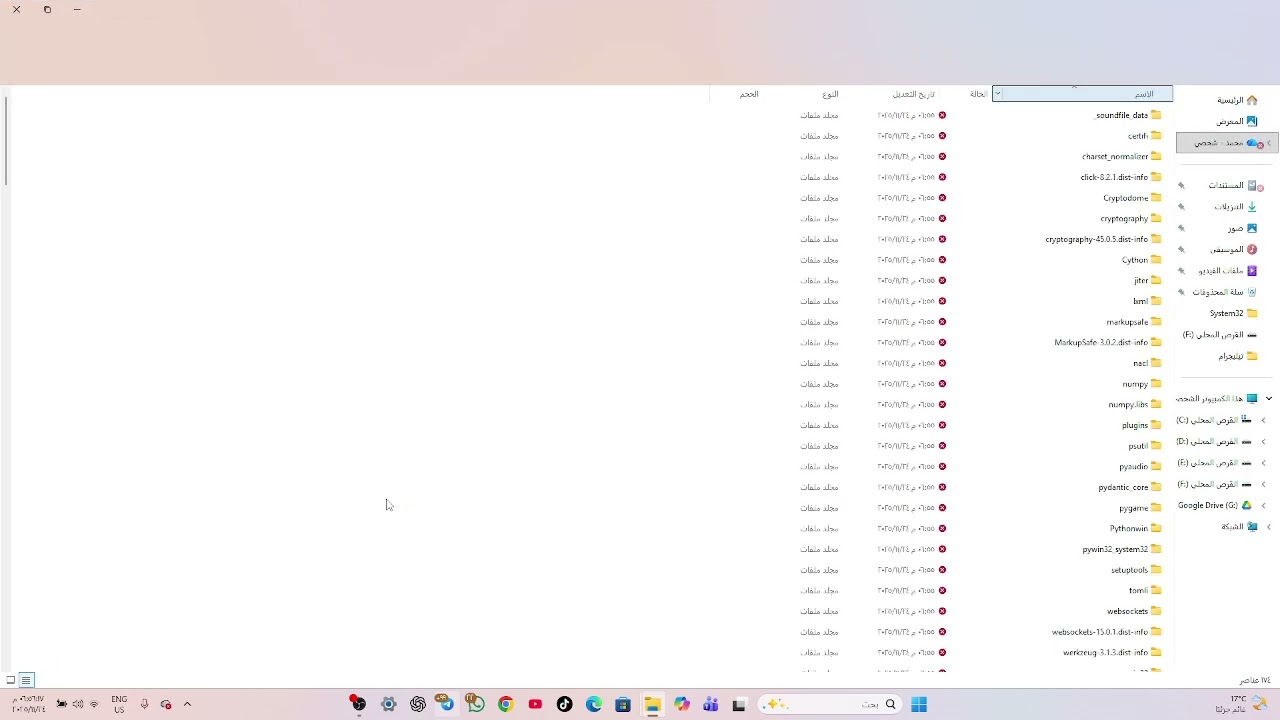
Task: Show hidden system tray icons
Action: (x=187, y=704)
